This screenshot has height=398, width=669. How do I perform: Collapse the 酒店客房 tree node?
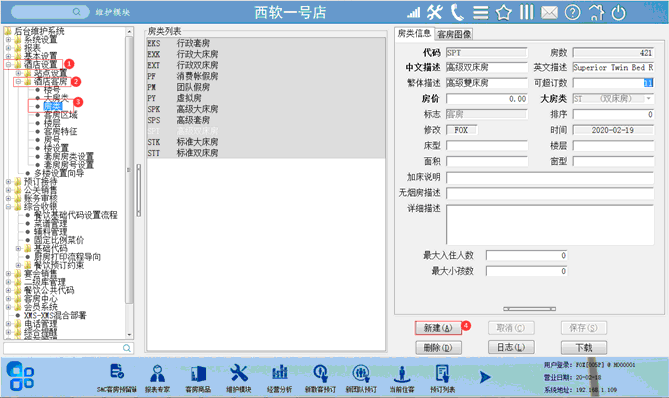[18, 81]
